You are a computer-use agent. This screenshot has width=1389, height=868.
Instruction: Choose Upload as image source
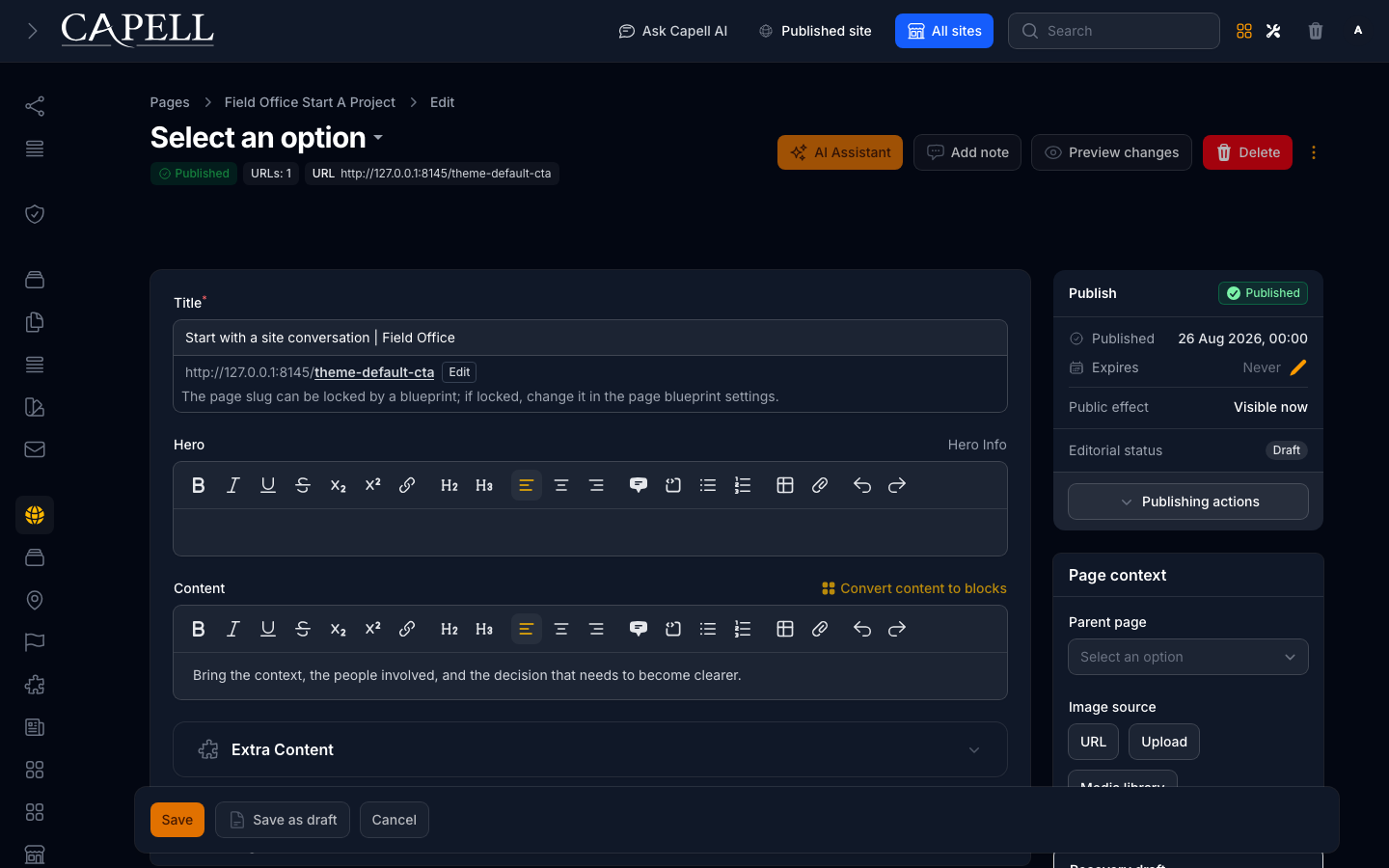point(1164,742)
